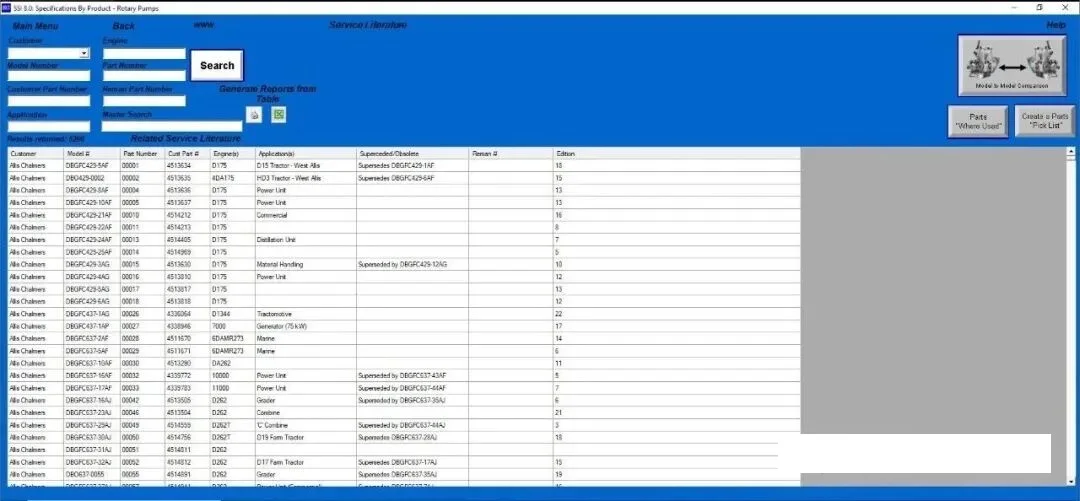This screenshot has height=501, width=1080.
Task: Click the table's vertical scrollbar up arrow
Action: [1070, 151]
